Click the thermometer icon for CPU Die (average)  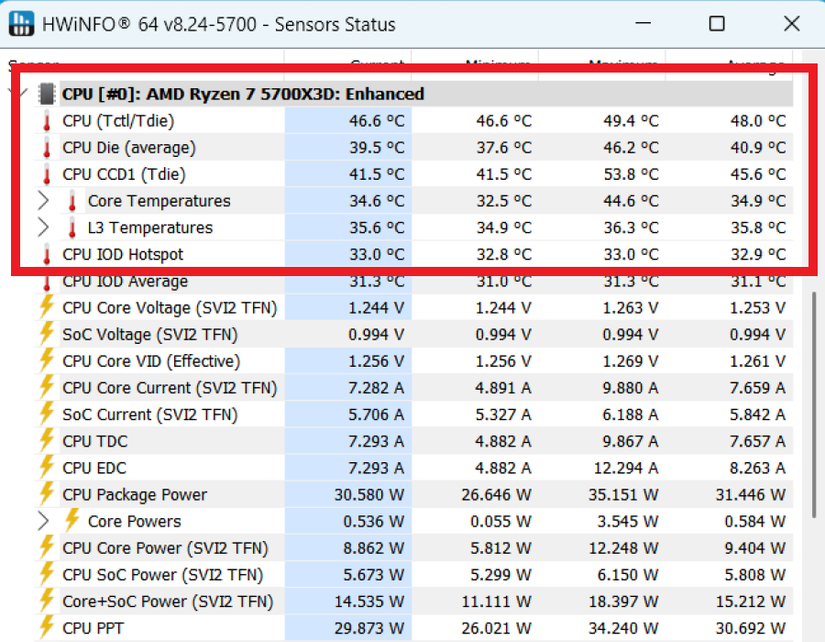point(47,147)
